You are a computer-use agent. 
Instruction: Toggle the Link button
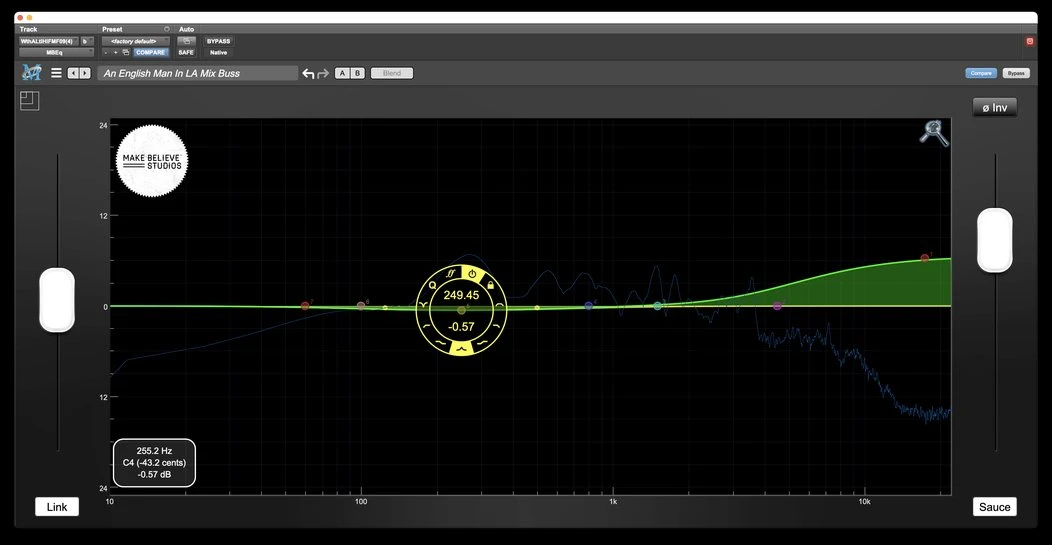pyautogui.click(x=57, y=507)
